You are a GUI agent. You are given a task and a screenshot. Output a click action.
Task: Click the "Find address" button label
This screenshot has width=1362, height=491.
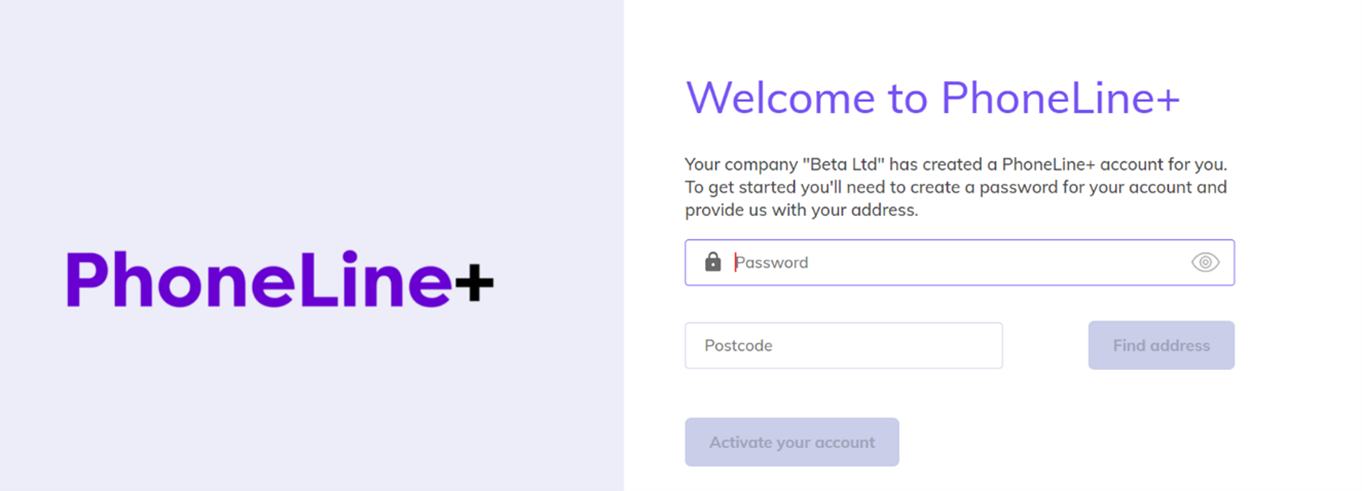click(x=1161, y=345)
